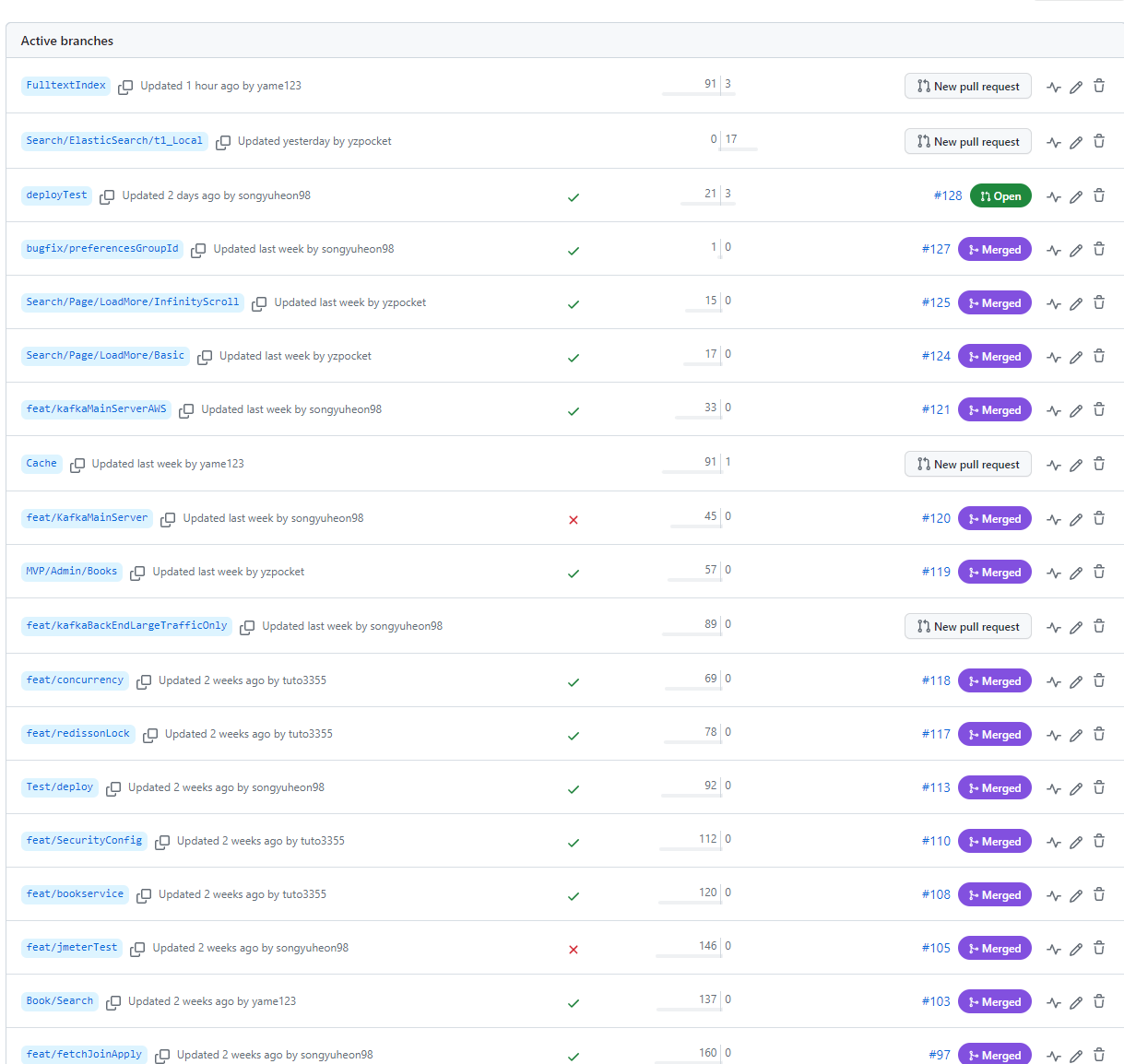
Task: View the activity graph for Search/Page/LoadMore/Basic
Action: point(1054,357)
